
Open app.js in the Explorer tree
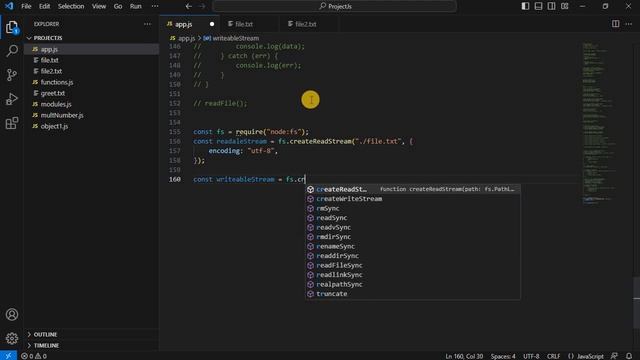click(x=91, y=49)
